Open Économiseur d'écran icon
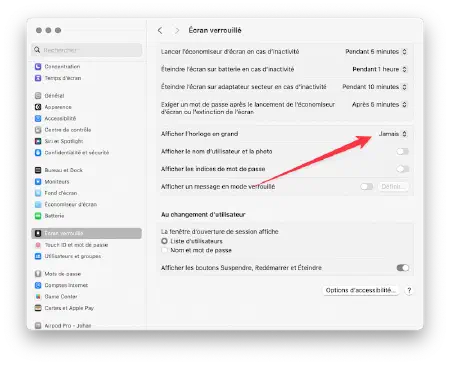 (x=38, y=204)
